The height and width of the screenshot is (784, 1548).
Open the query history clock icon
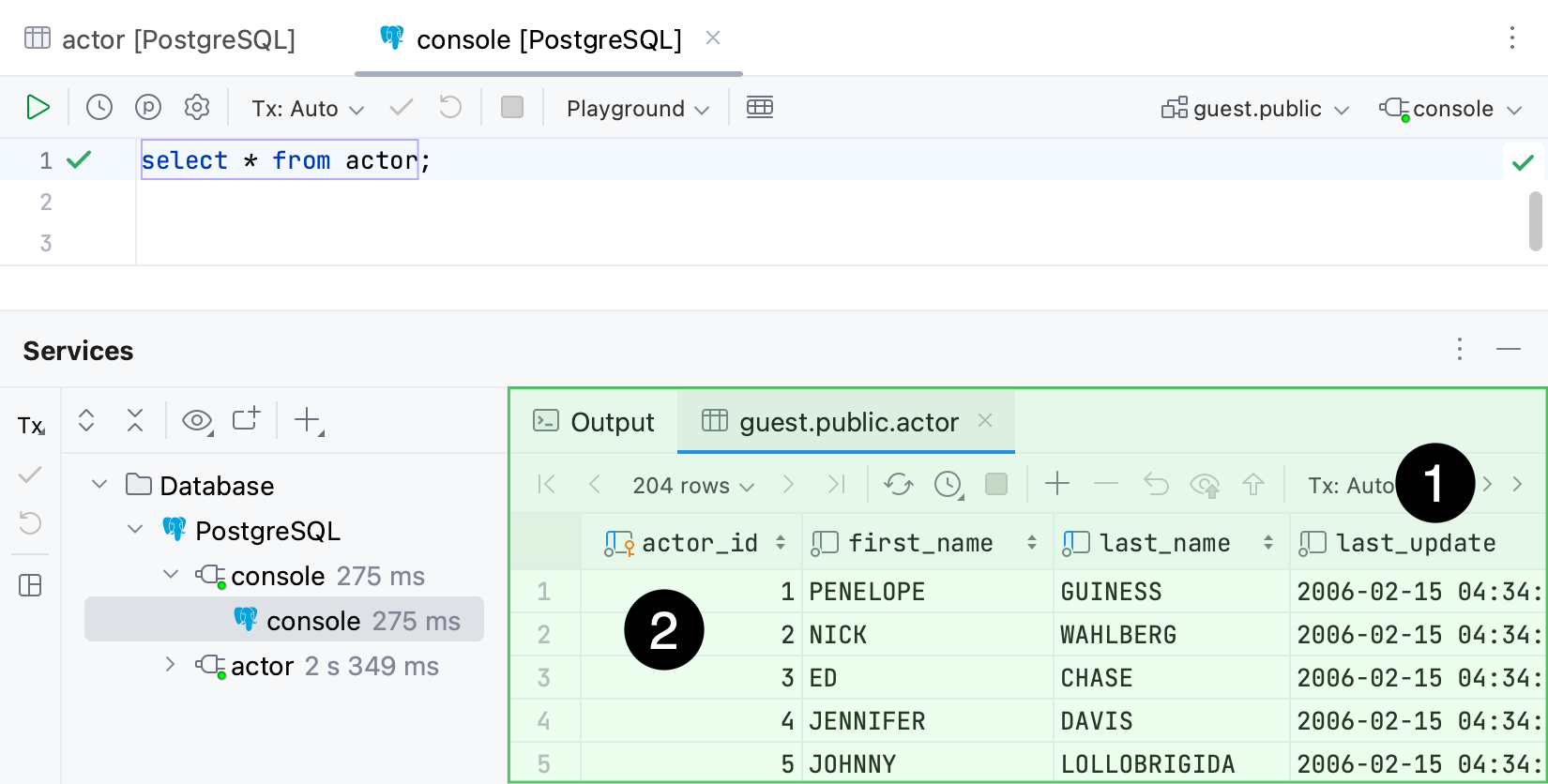pos(99,108)
